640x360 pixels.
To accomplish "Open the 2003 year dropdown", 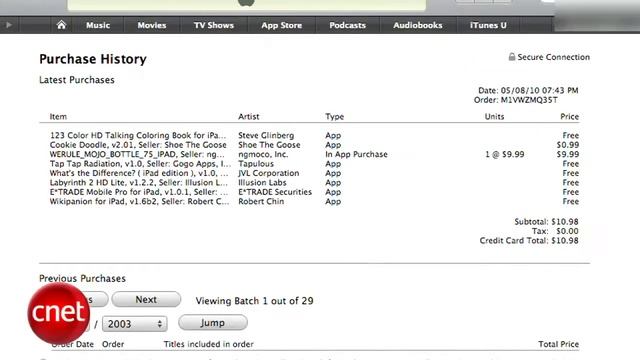I will point(135,324).
